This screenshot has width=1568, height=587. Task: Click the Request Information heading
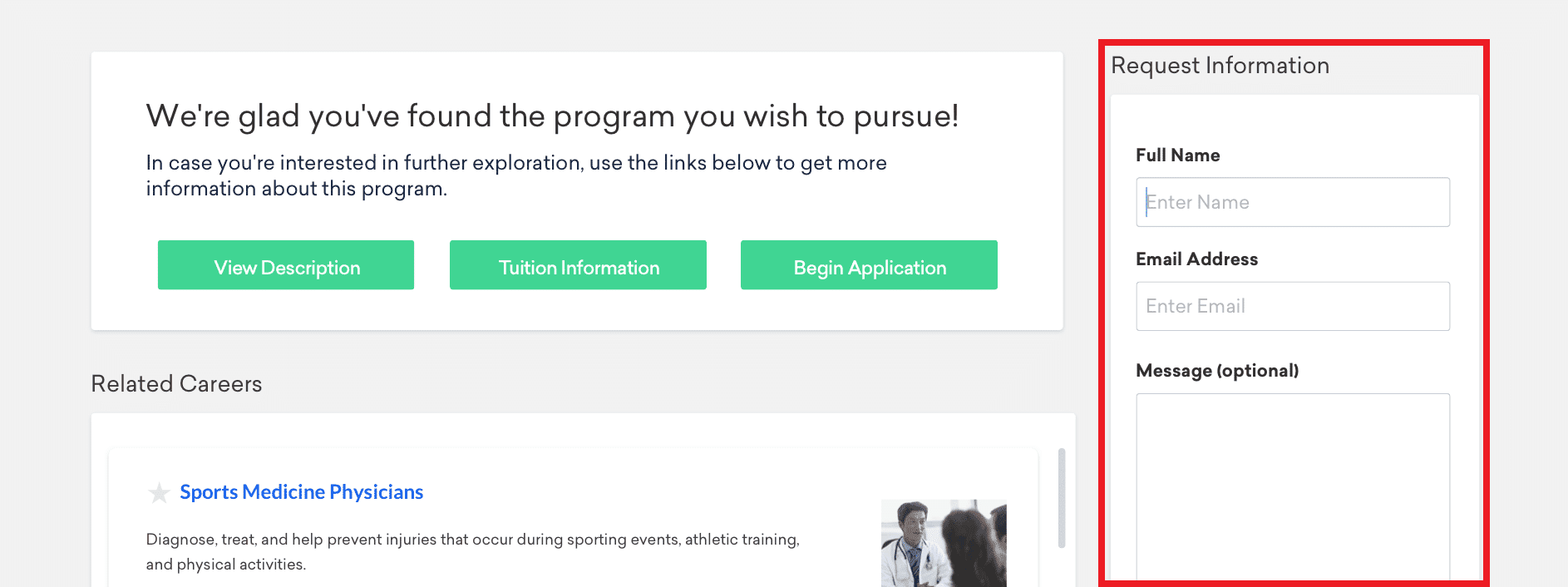(1220, 66)
